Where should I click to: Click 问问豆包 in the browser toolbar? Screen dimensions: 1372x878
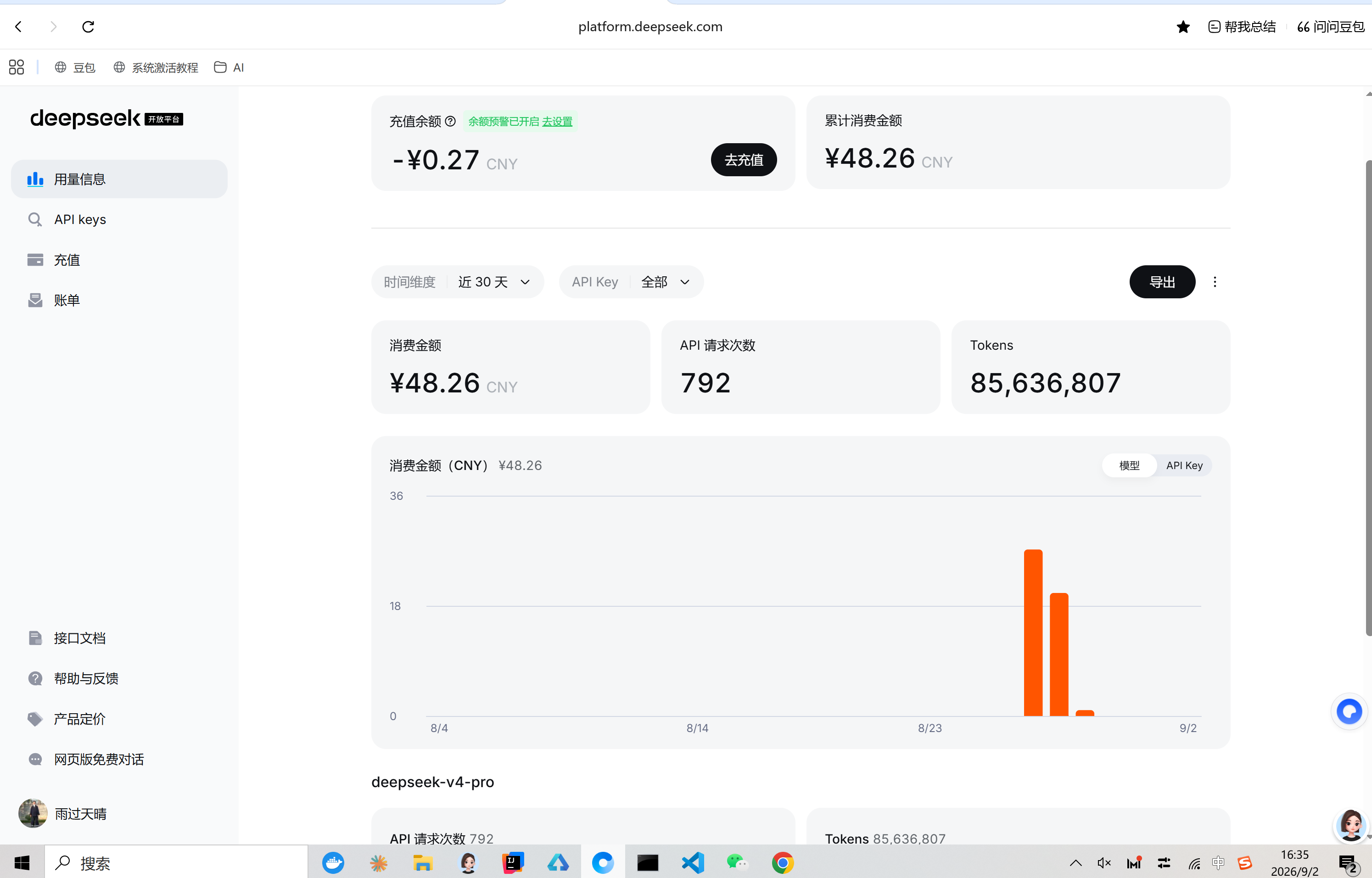point(1331,27)
